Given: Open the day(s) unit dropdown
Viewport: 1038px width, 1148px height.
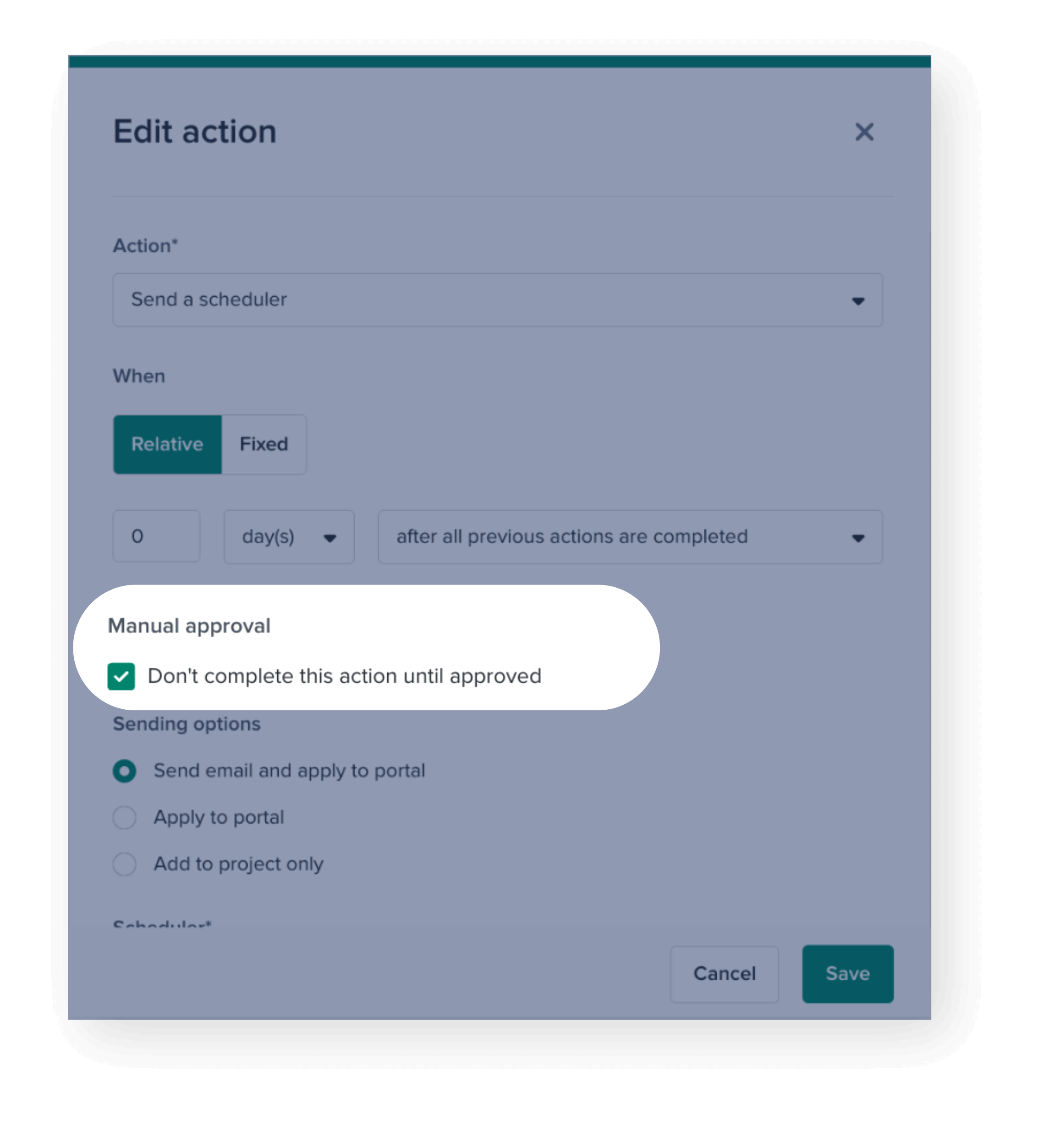Looking at the screenshot, I should (x=289, y=537).
